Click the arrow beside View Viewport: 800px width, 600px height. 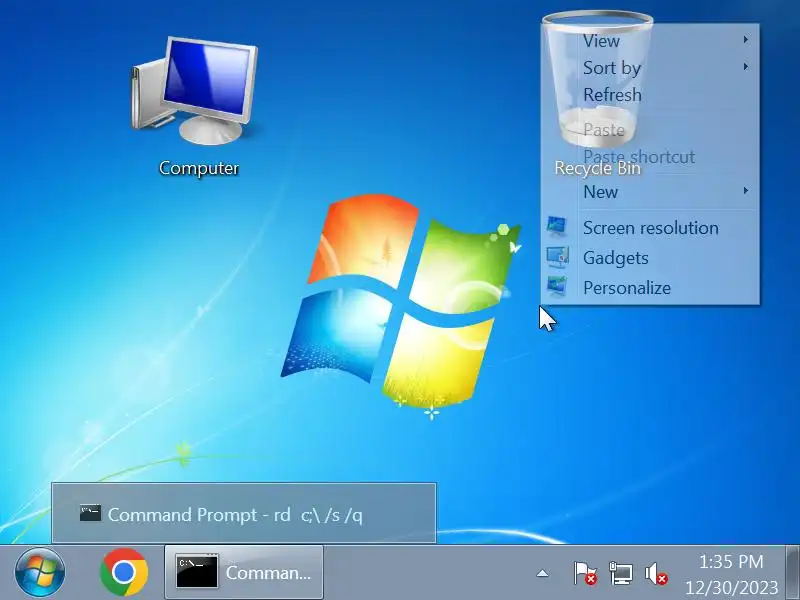746,39
